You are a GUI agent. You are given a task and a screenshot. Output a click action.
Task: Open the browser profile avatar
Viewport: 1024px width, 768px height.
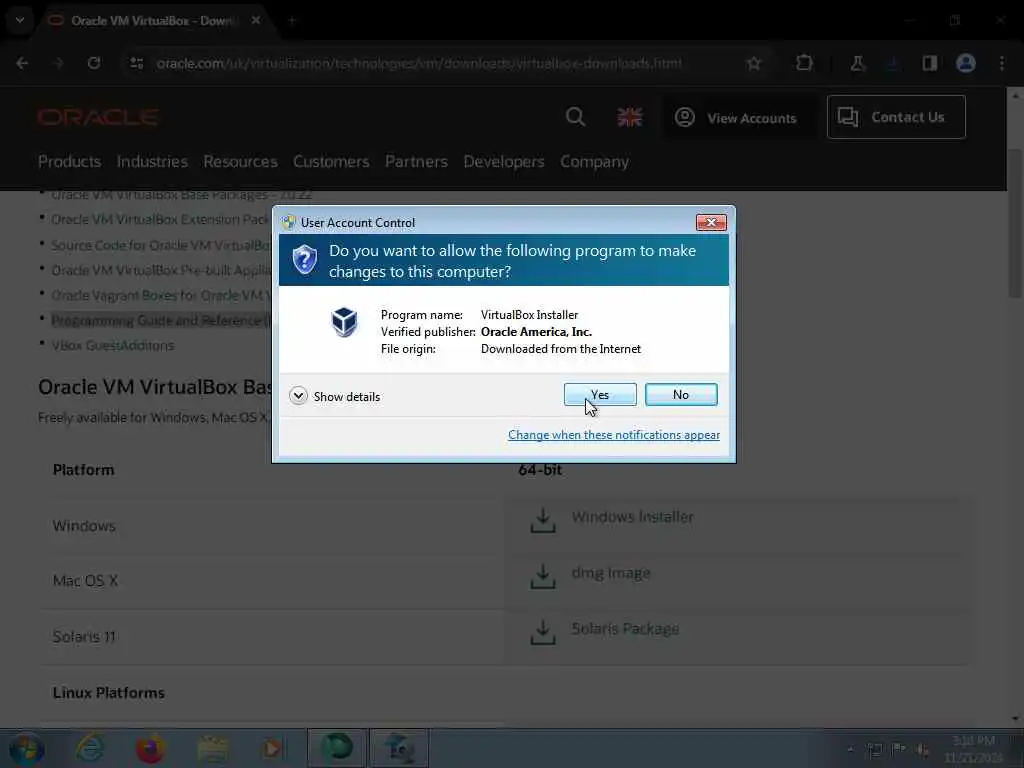pos(966,63)
